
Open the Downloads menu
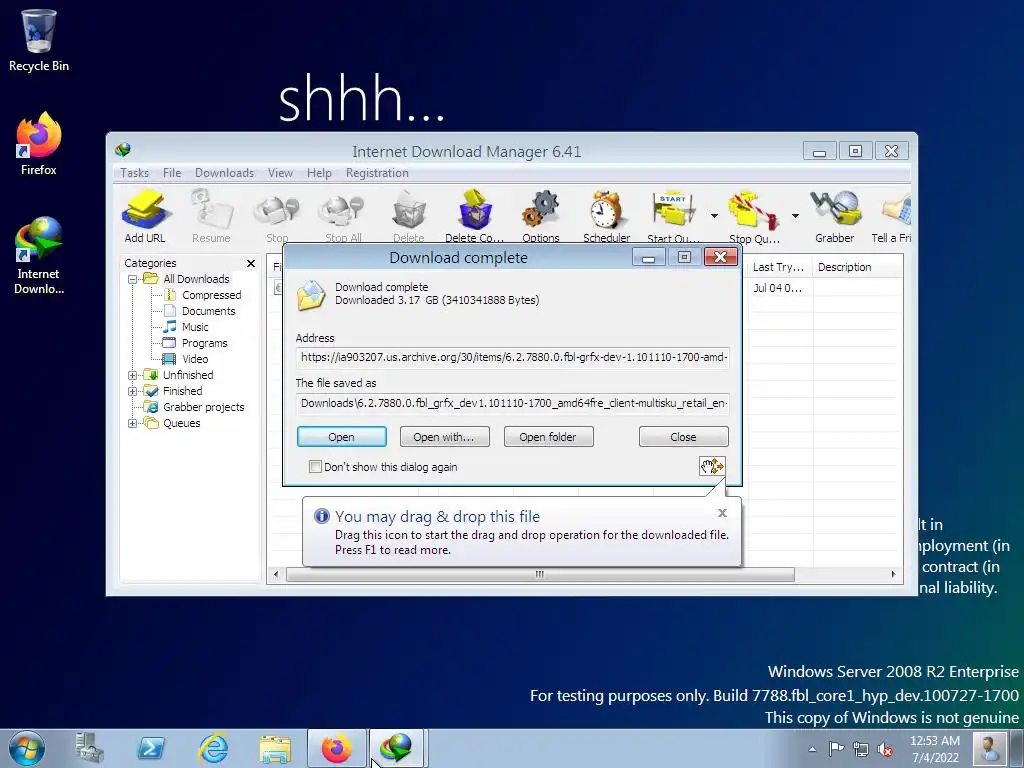click(224, 173)
